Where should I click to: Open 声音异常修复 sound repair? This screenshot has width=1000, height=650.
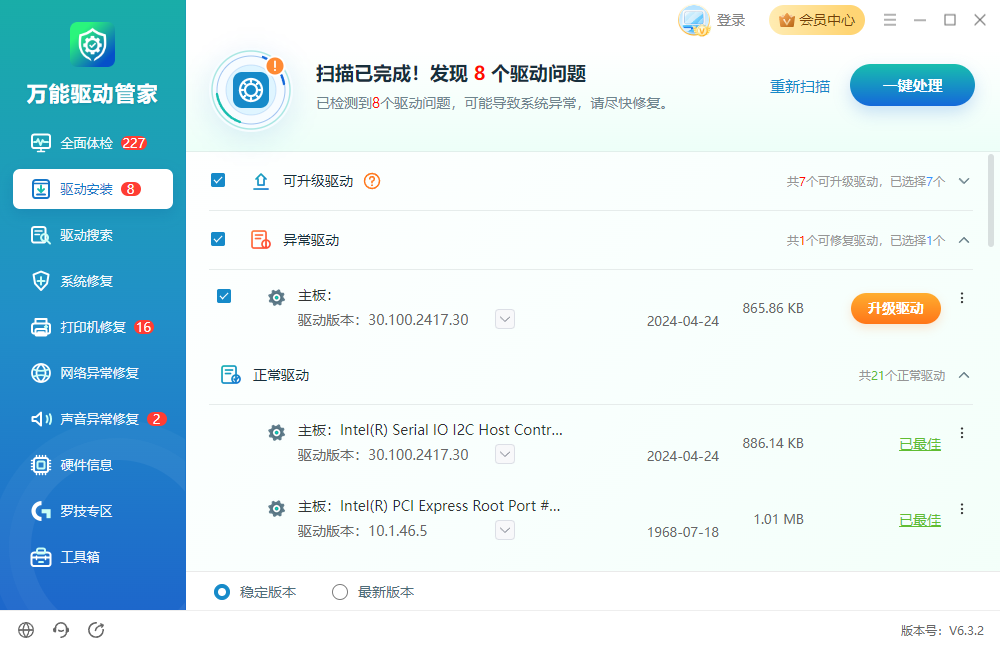tap(92, 418)
